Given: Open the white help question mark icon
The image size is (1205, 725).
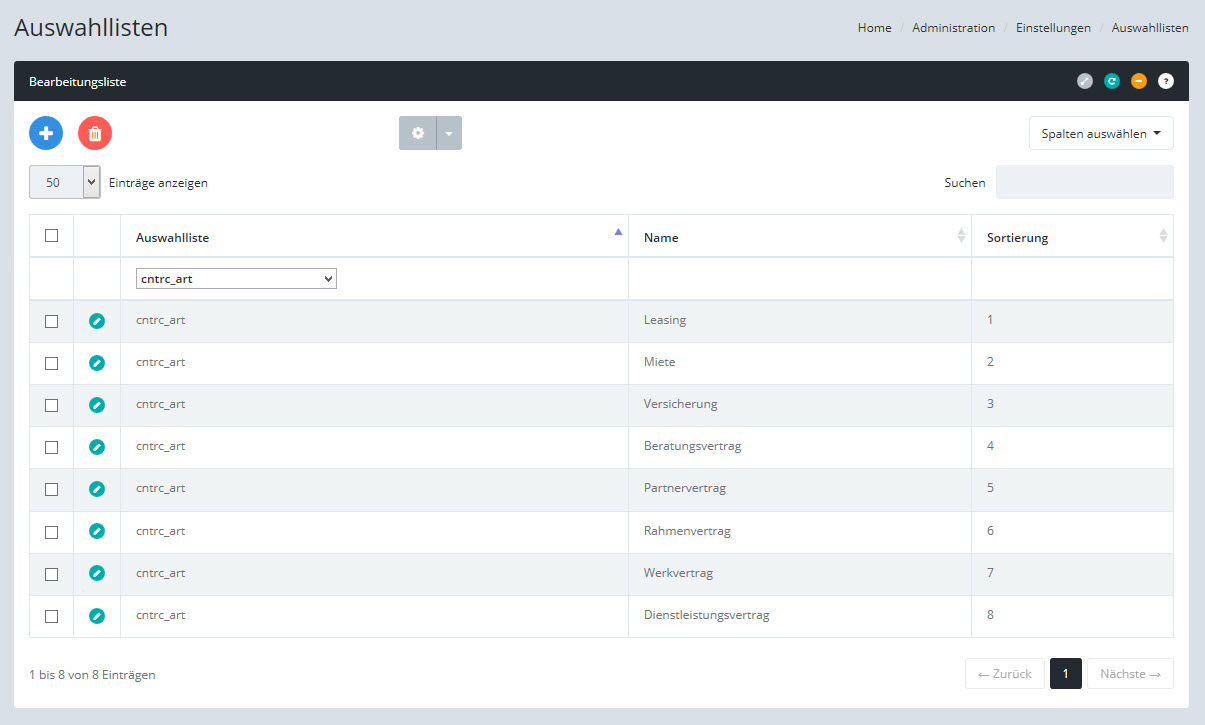Looking at the screenshot, I should tap(1165, 82).
